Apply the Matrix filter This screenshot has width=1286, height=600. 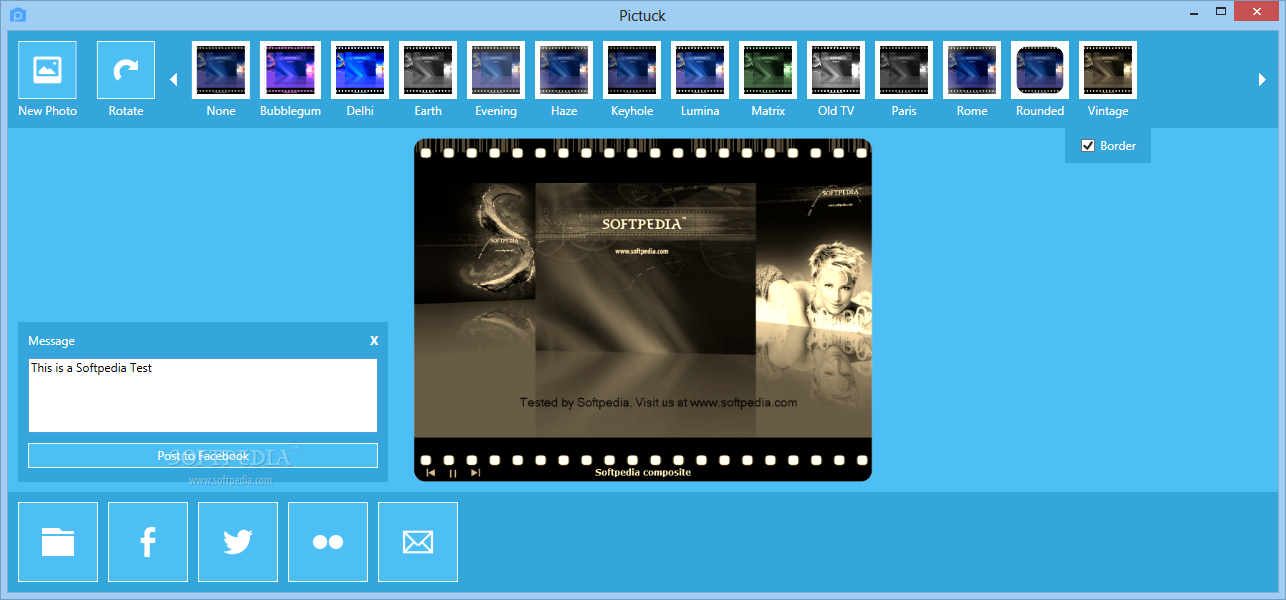(x=768, y=70)
